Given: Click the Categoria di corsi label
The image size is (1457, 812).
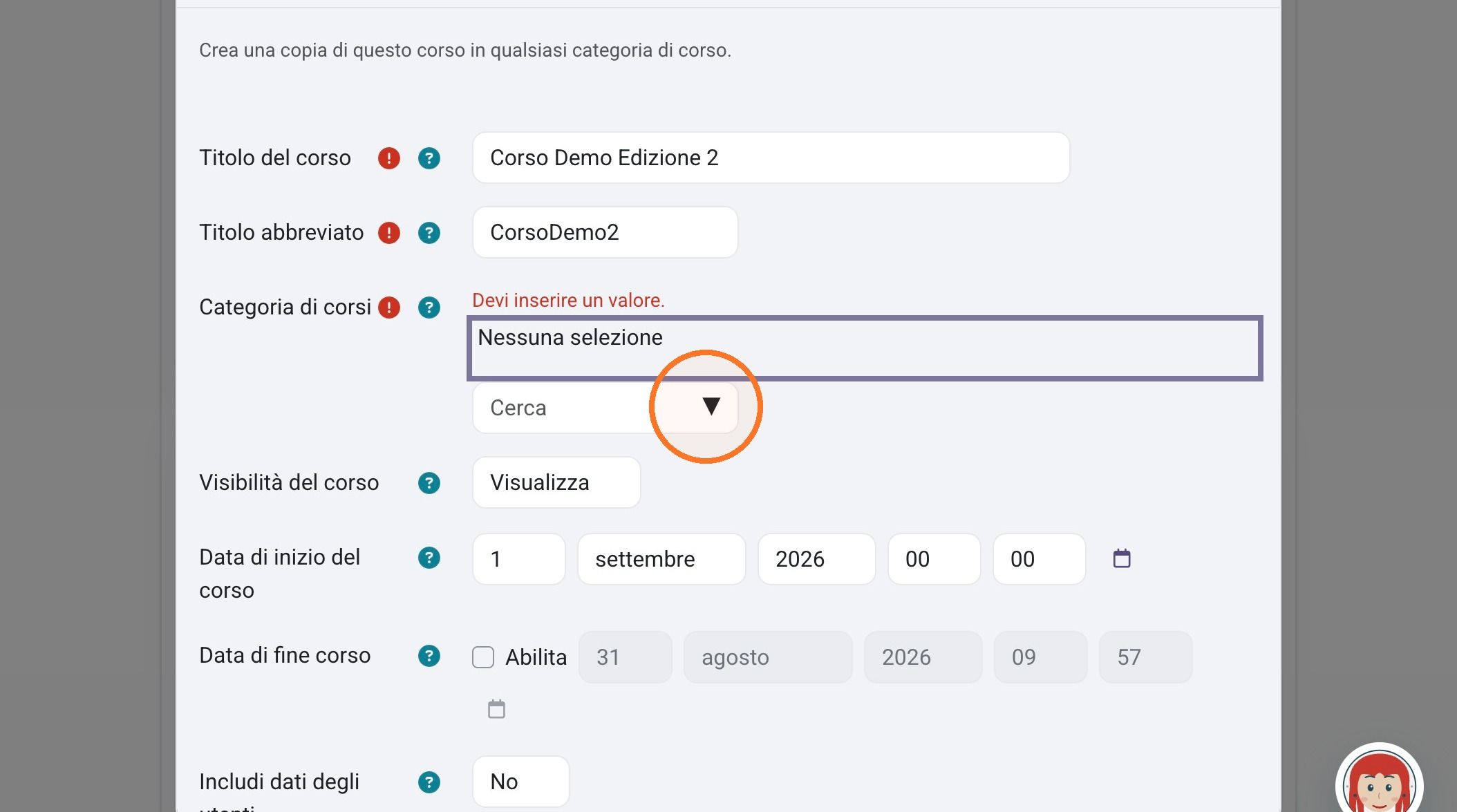Looking at the screenshot, I should pos(285,307).
